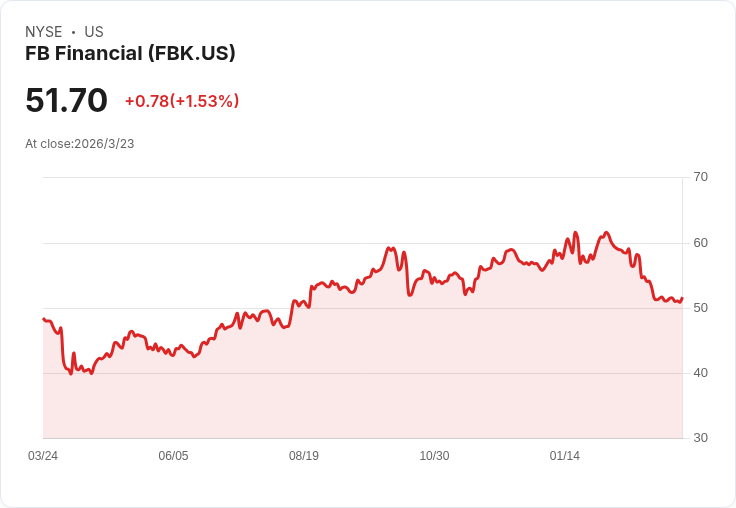Open the FB Financial (FBK.US) title
Image resolution: width=736 pixels, height=508 pixels.
click(130, 54)
